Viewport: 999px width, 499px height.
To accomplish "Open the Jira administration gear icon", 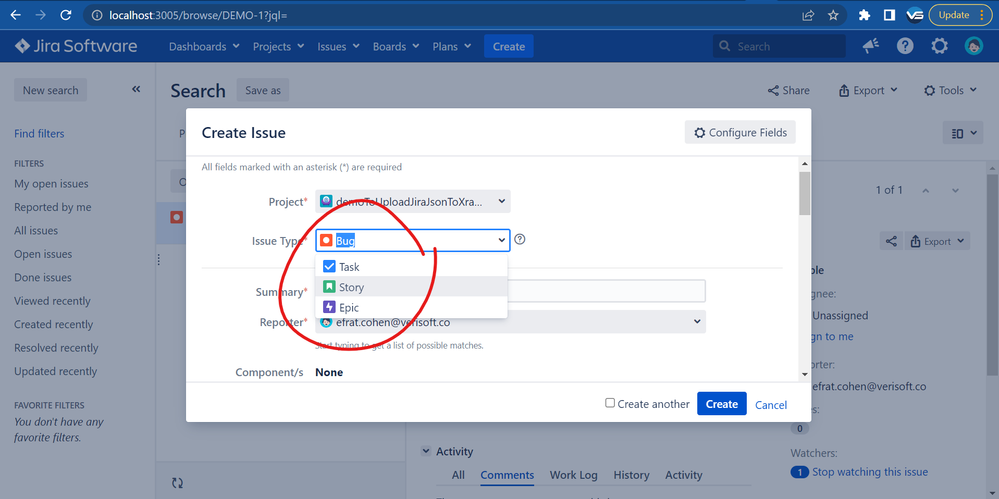I will [x=939, y=46].
